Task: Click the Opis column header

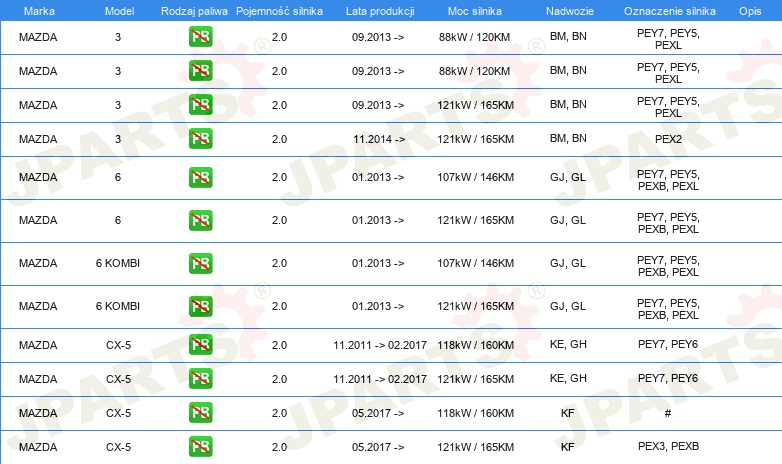Action: coord(750,11)
